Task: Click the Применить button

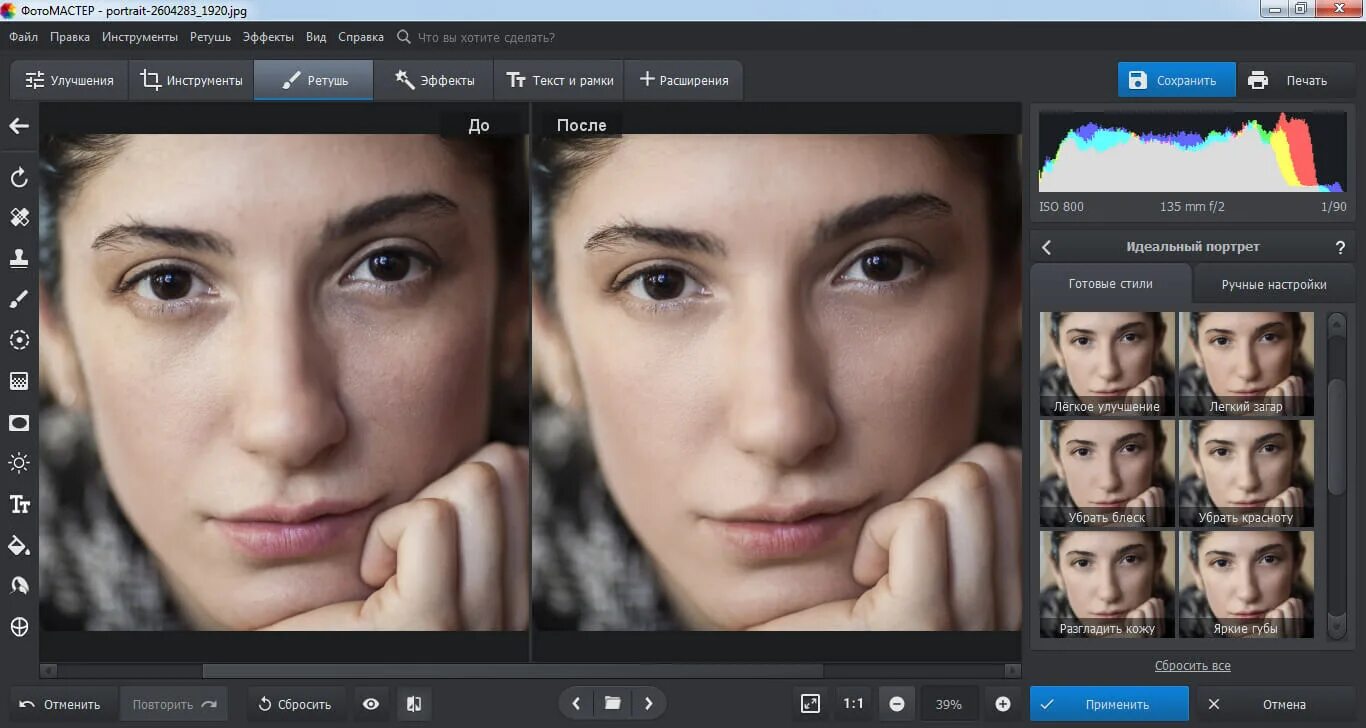Action: pyautogui.click(x=1110, y=704)
